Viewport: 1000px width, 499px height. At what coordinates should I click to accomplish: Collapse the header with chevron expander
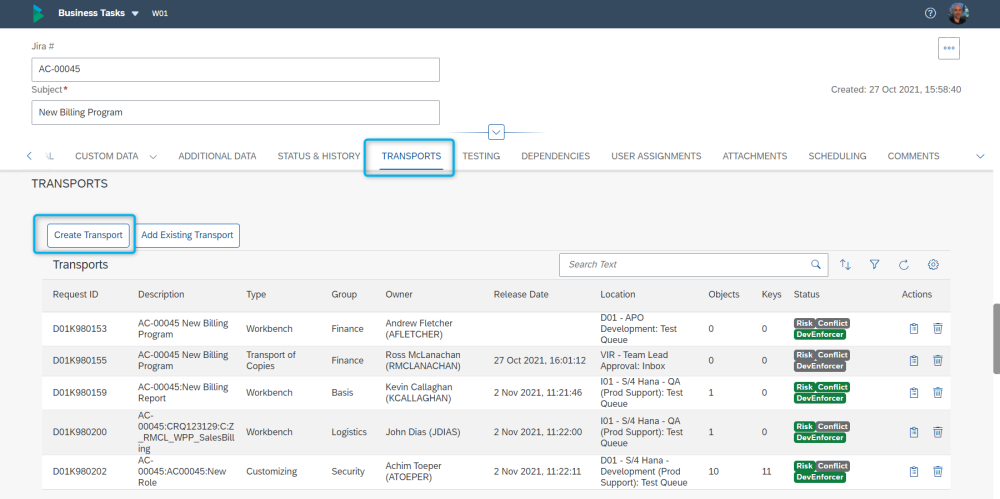496,132
